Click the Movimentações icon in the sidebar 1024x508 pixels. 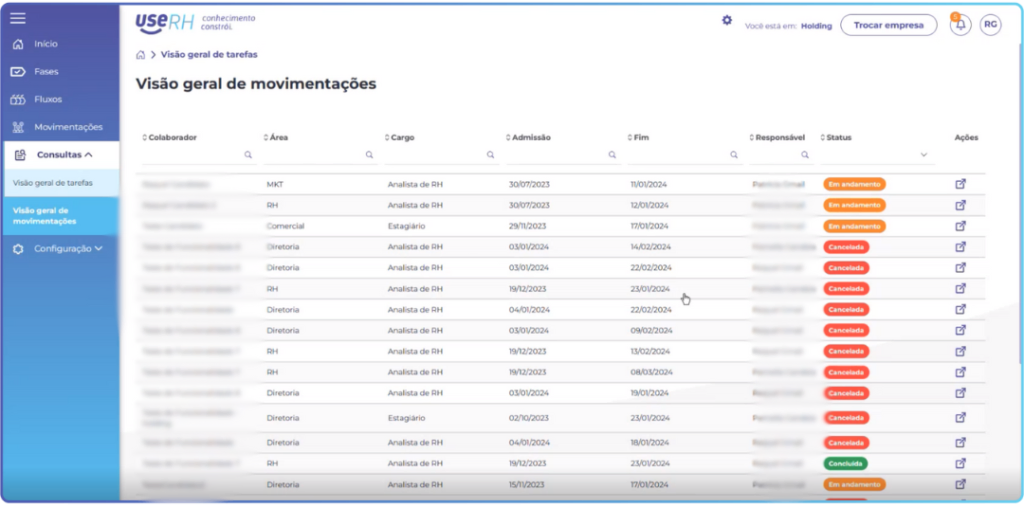18,127
